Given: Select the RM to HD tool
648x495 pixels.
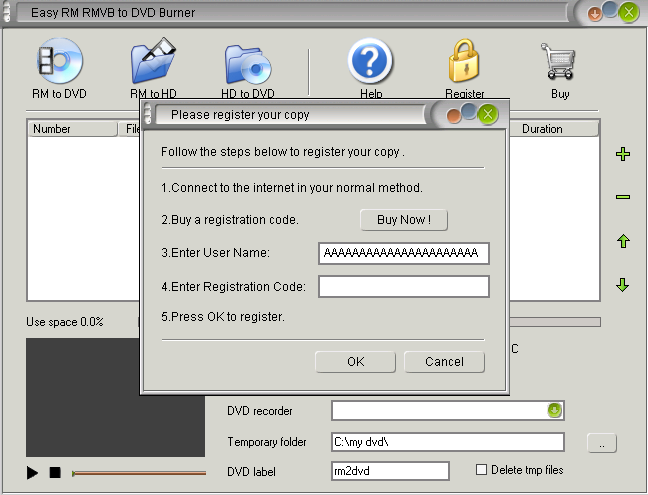Looking at the screenshot, I should tap(153, 68).
